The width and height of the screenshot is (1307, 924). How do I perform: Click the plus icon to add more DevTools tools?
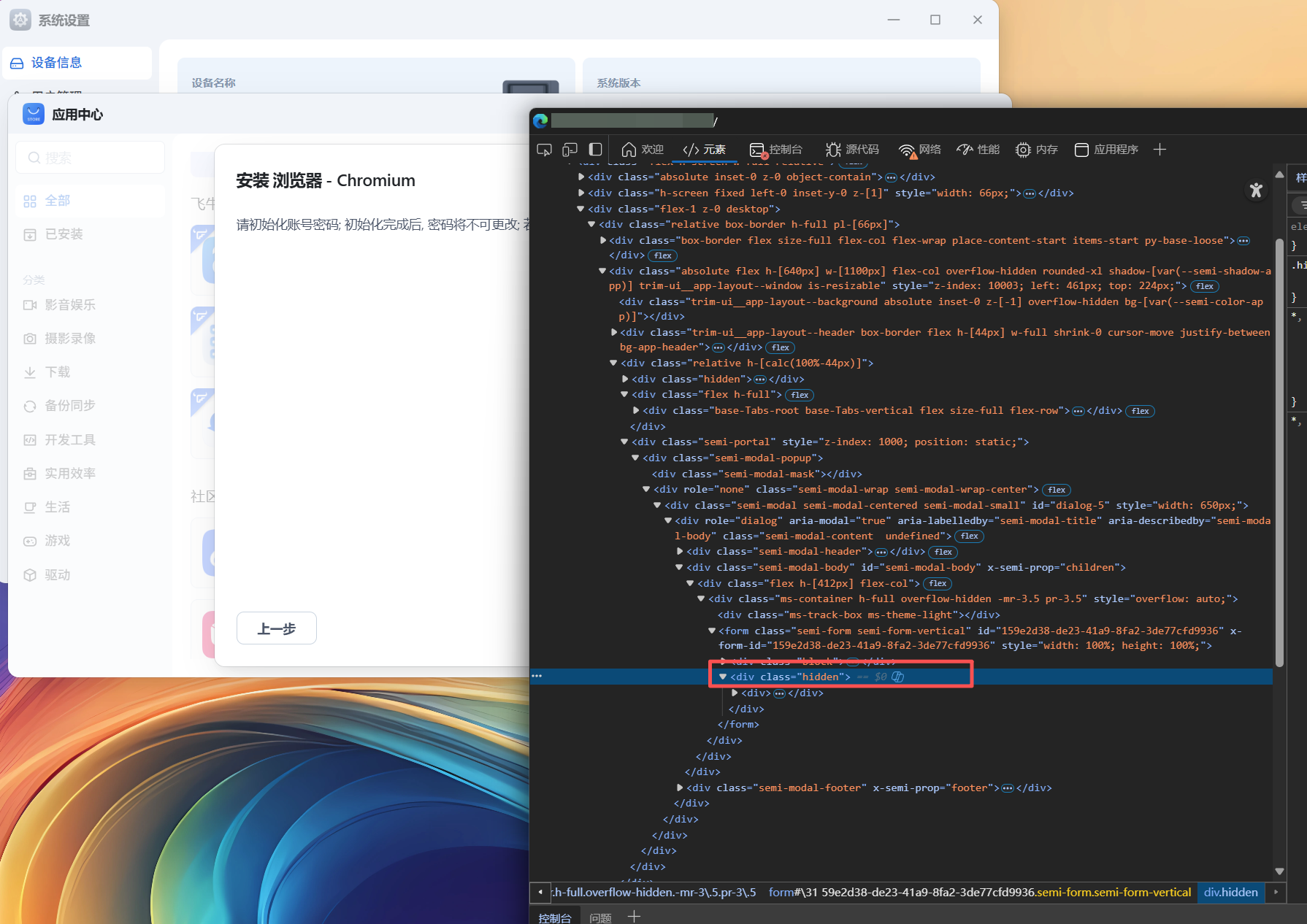click(1160, 150)
